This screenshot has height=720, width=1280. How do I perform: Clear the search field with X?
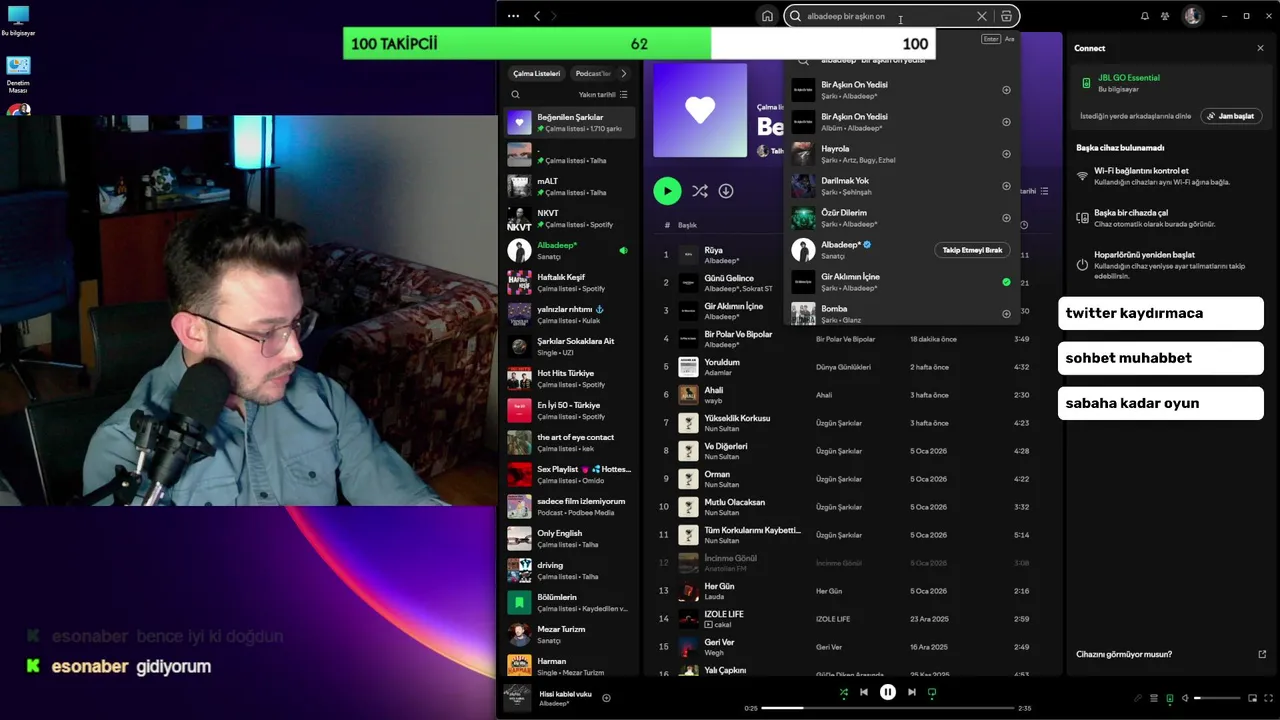pyautogui.click(x=981, y=16)
